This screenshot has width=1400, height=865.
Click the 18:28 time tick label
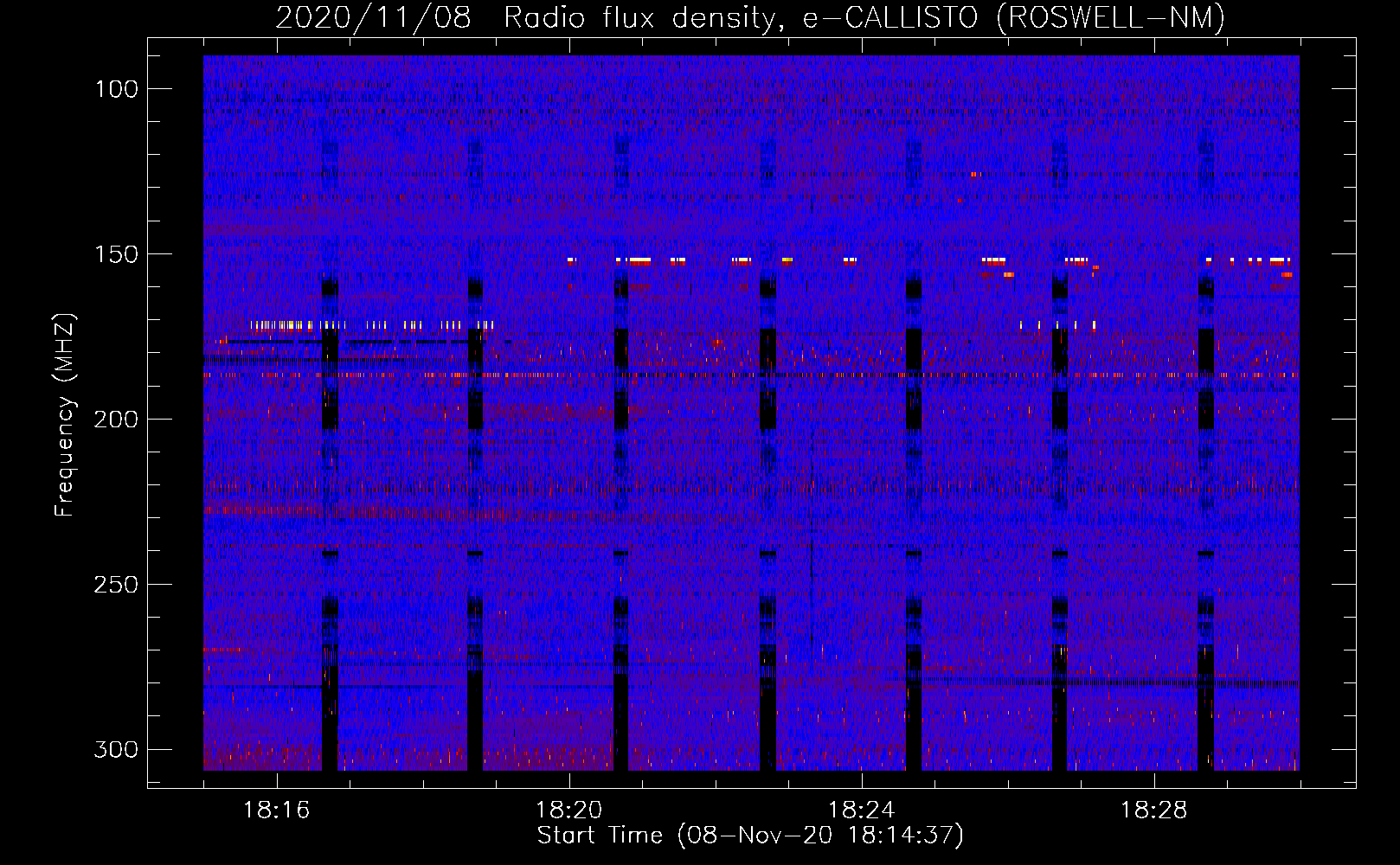[x=1153, y=811]
